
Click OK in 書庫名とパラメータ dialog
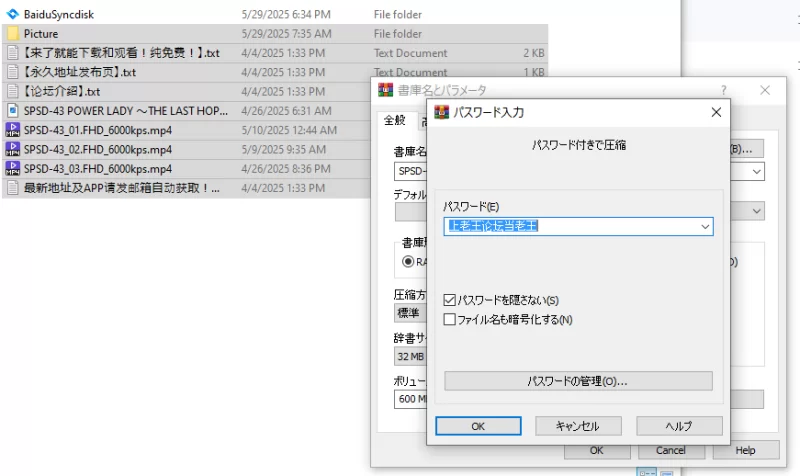pyautogui.click(x=597, y=450)
